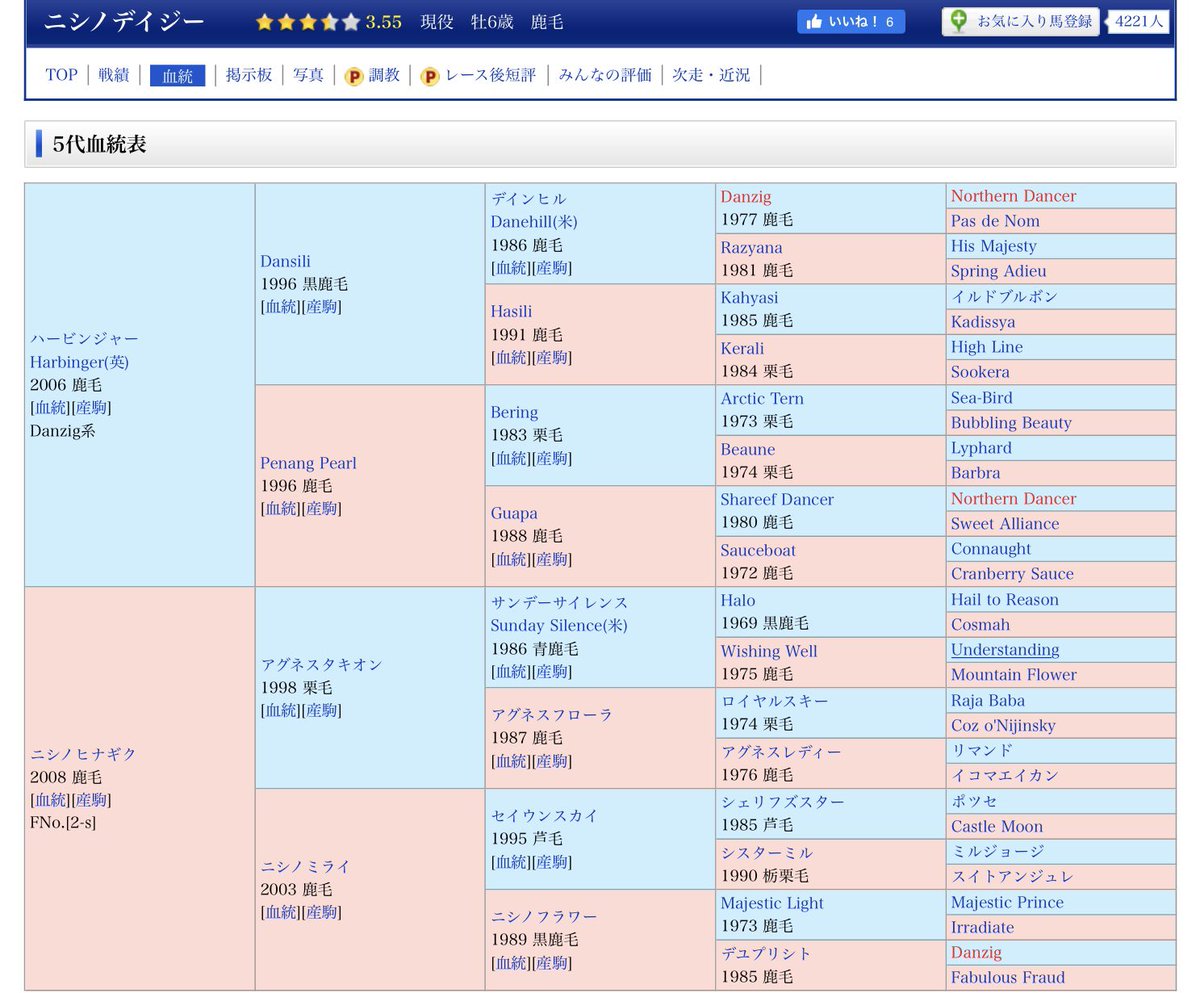Click the star rating icons
The width and height of the screenshot is (1200, 993).
(x=307, y=22)
